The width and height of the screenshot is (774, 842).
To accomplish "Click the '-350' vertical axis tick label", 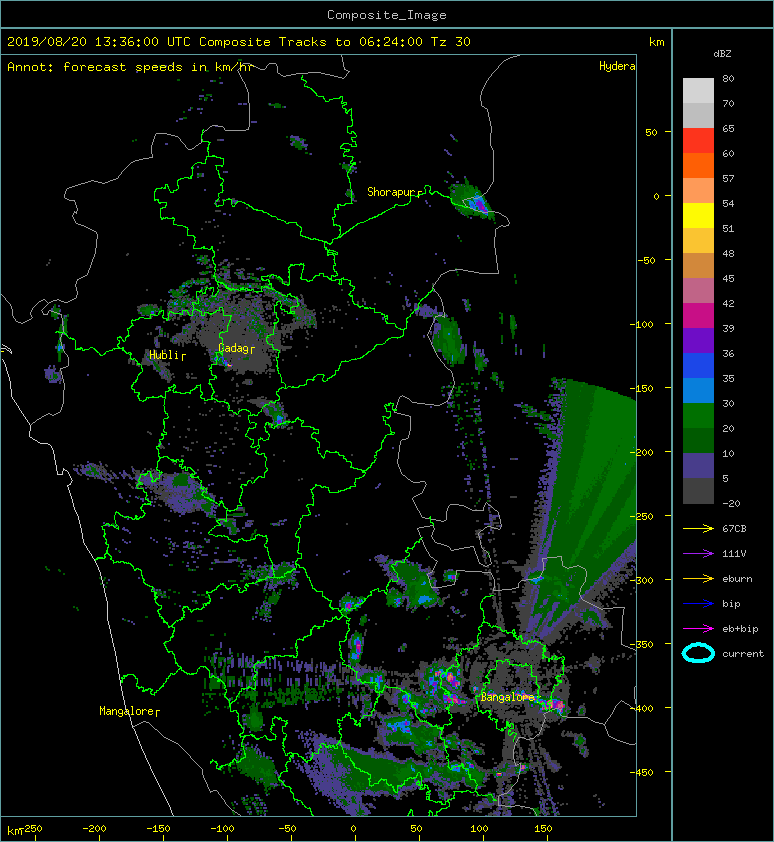I will click(642, 644).
